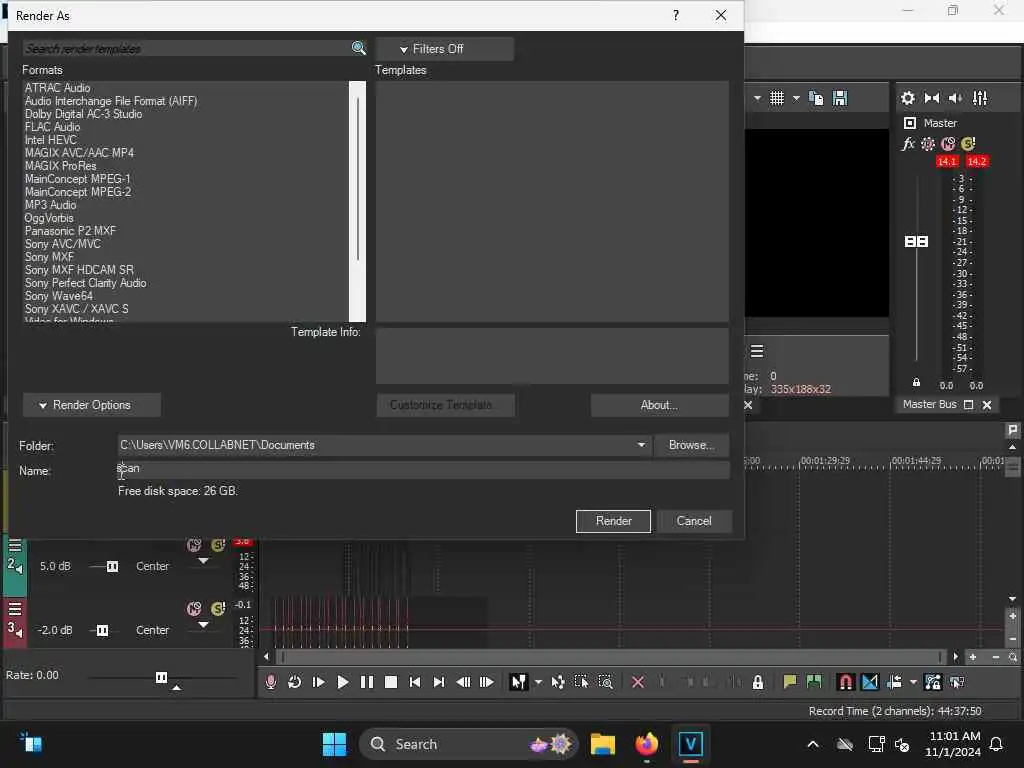The height and width of the screenshot is (768, 1024).
Task: Select MainConcept MPEG-2 format
Action: pos(78,192)
